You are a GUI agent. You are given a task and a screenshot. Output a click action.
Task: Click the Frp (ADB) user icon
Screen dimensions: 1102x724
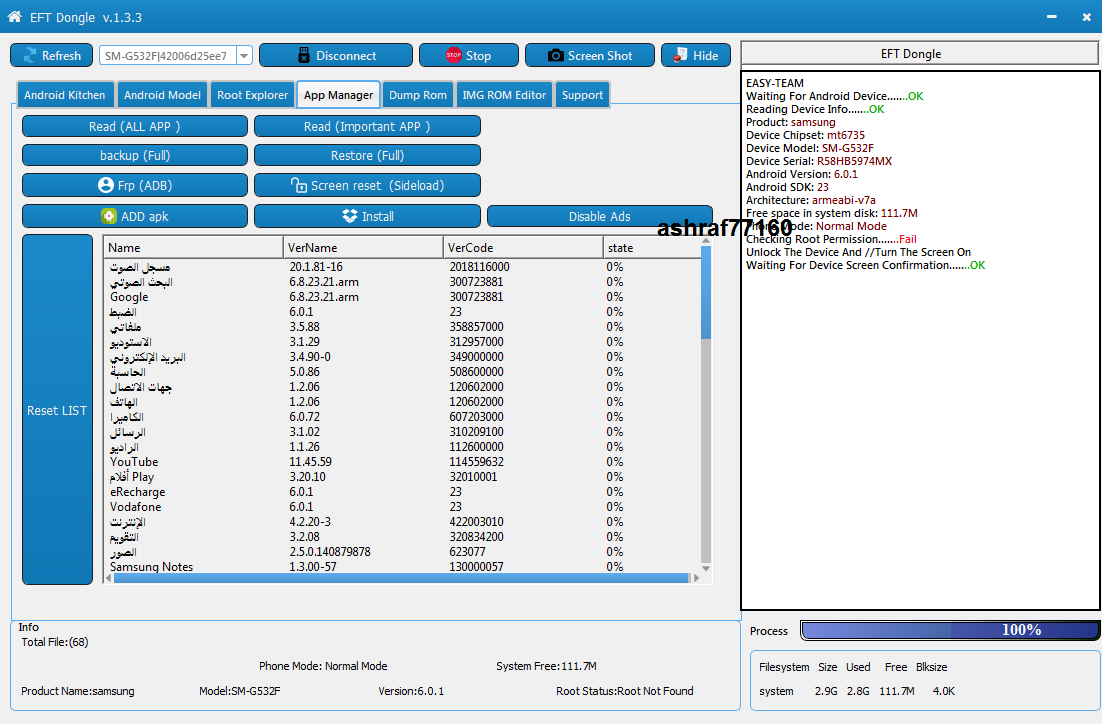click(x=105, y=185)
